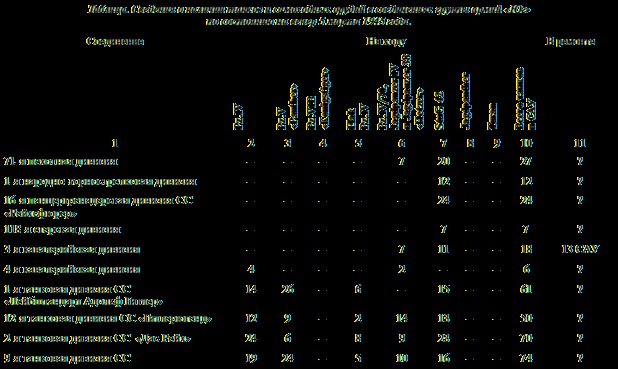This screenshot has width=618, height=369.
Task: Click '?' repair cell of 71-я пехотная row
Action: pos(579,161)
